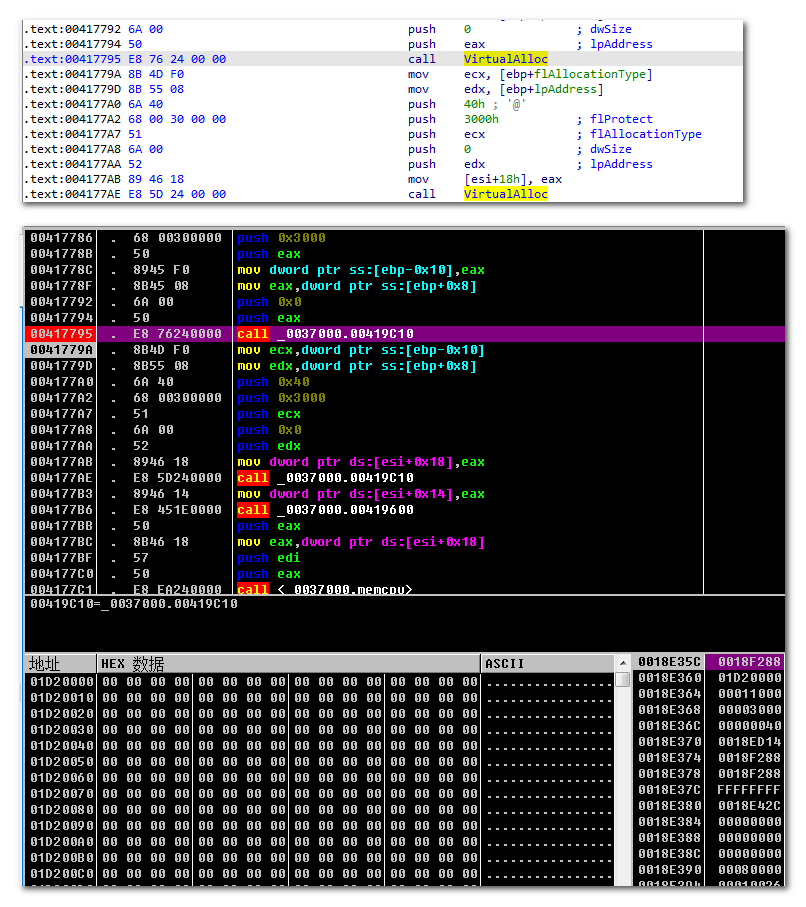Click the dump pane scrollbar thumb
Viewport: 806px width, 907px height.
(x=623, y=679)
